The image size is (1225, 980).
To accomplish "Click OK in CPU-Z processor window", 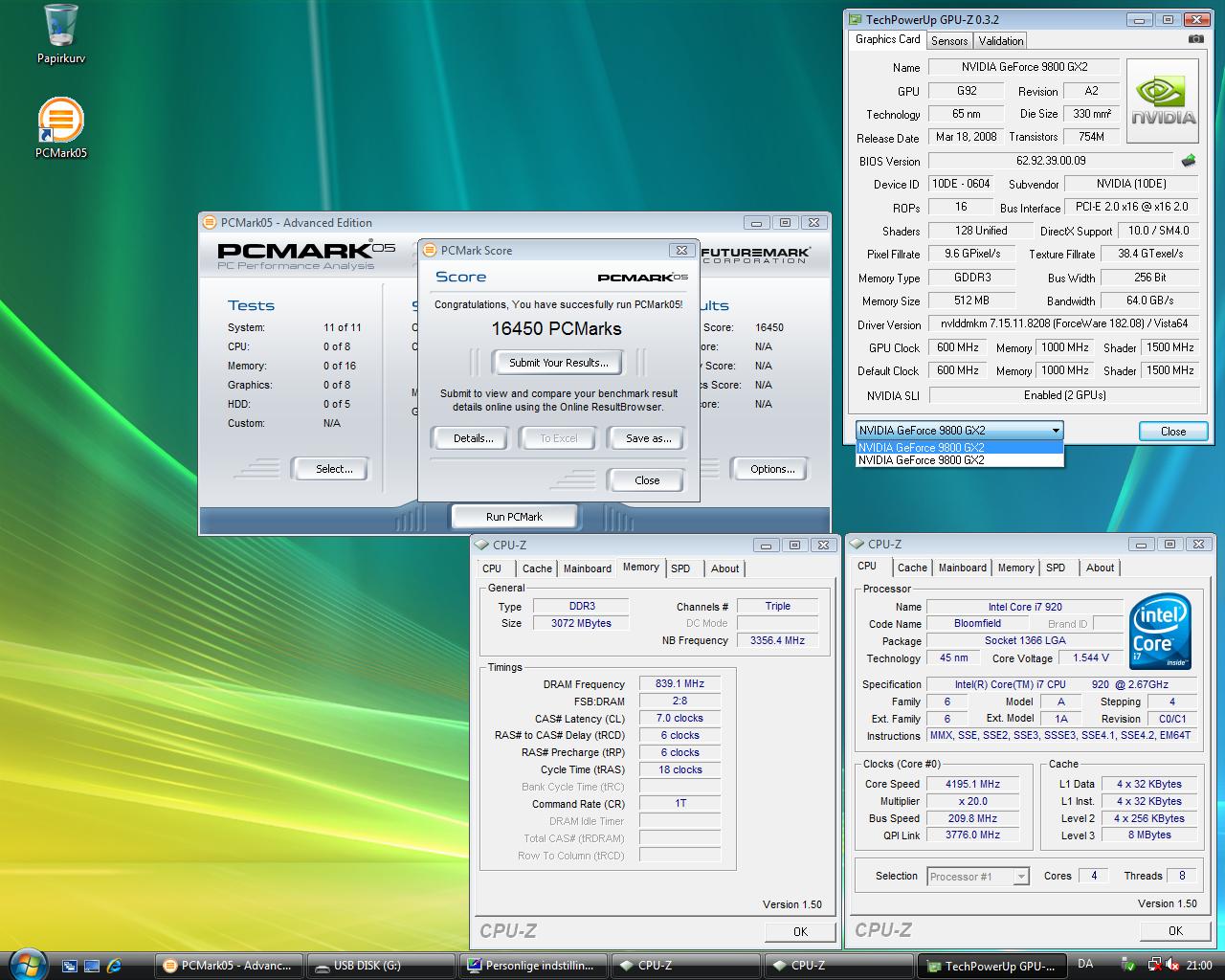I will point(1175,930).
